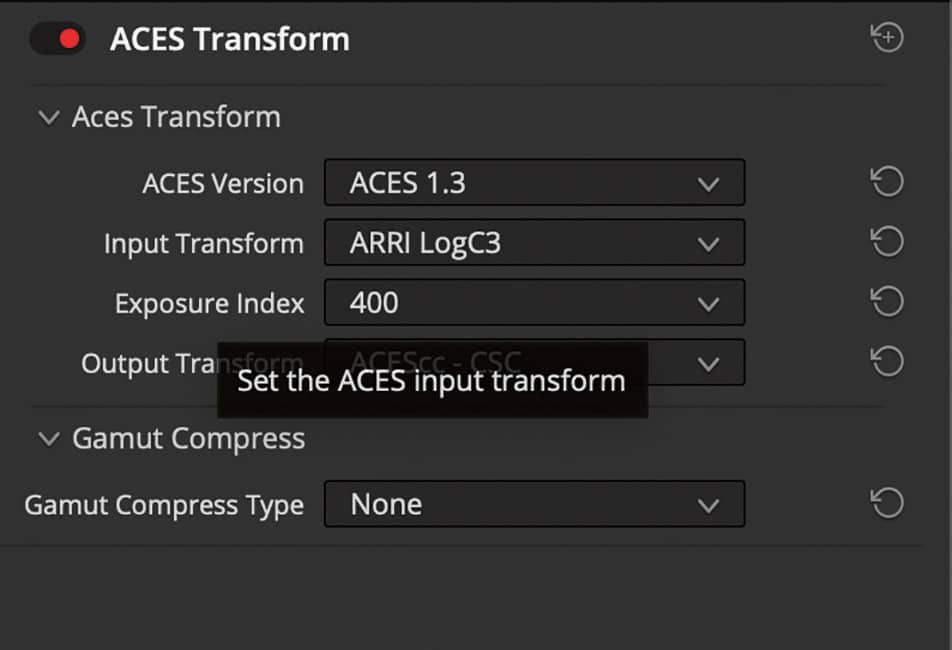Image resolution: width=952 pixels, height=650 pixels.
Task: Dismiss the input transform tooltip
Action: pos(433,381)
